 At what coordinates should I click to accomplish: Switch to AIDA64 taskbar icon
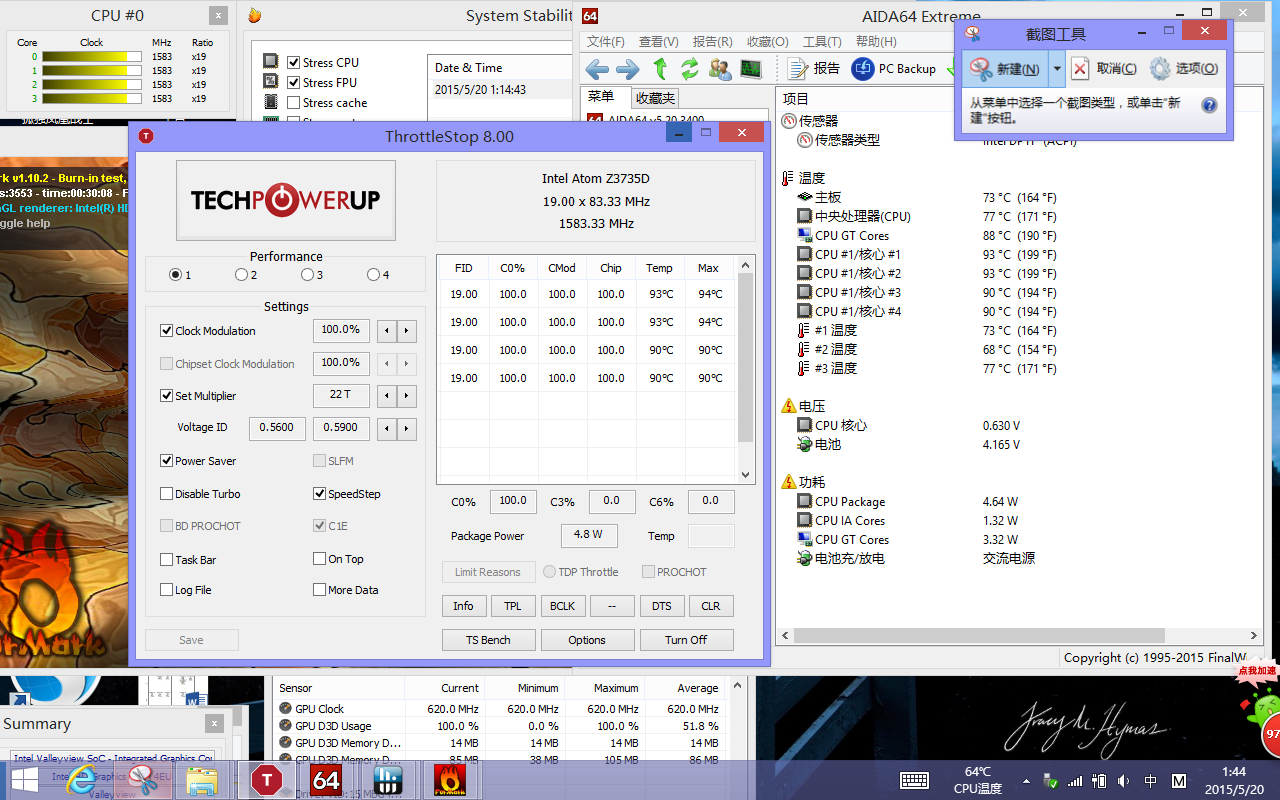[326, 780]
